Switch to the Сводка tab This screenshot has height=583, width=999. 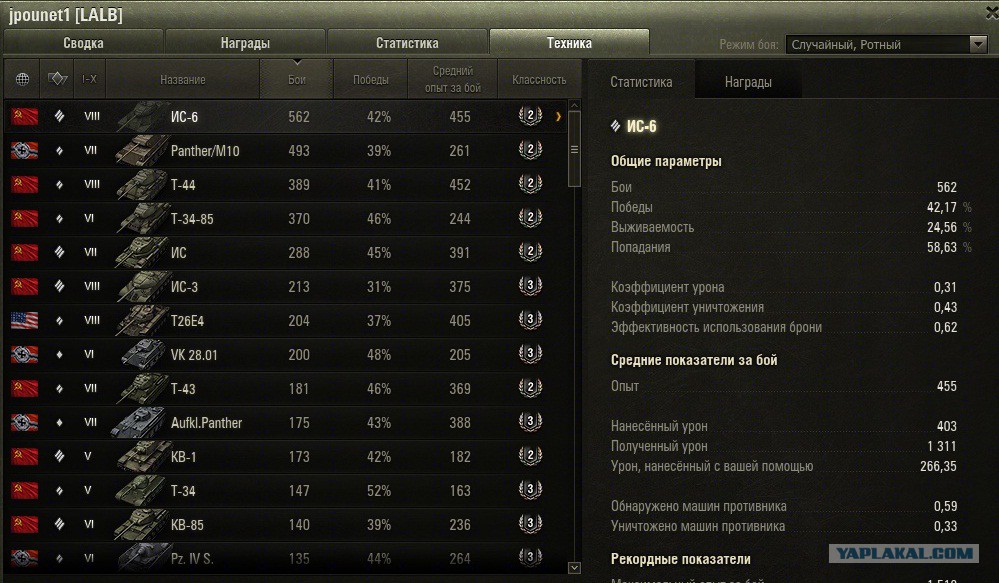[x=83, y=43]
